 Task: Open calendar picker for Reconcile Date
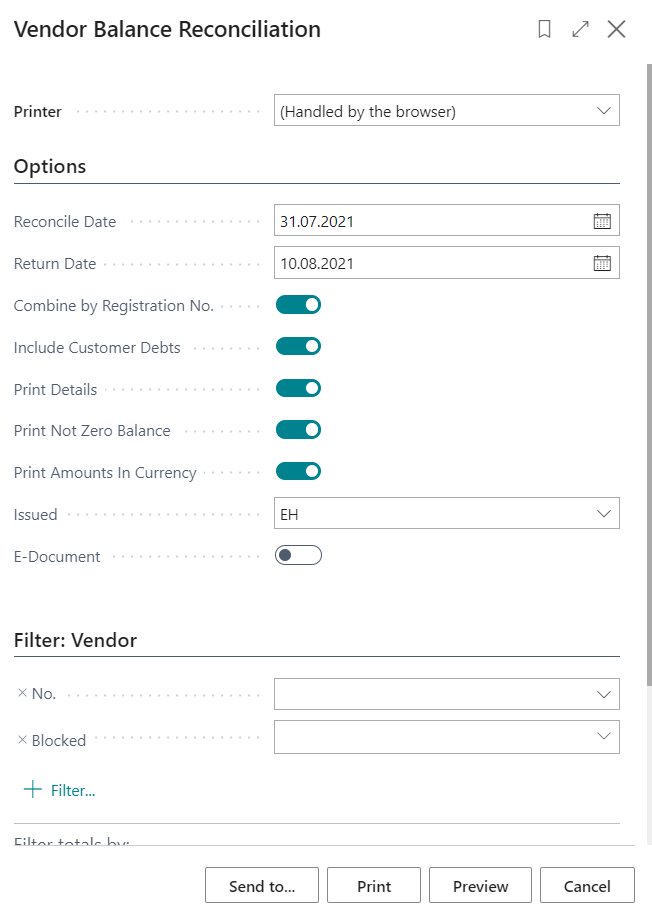602,221
